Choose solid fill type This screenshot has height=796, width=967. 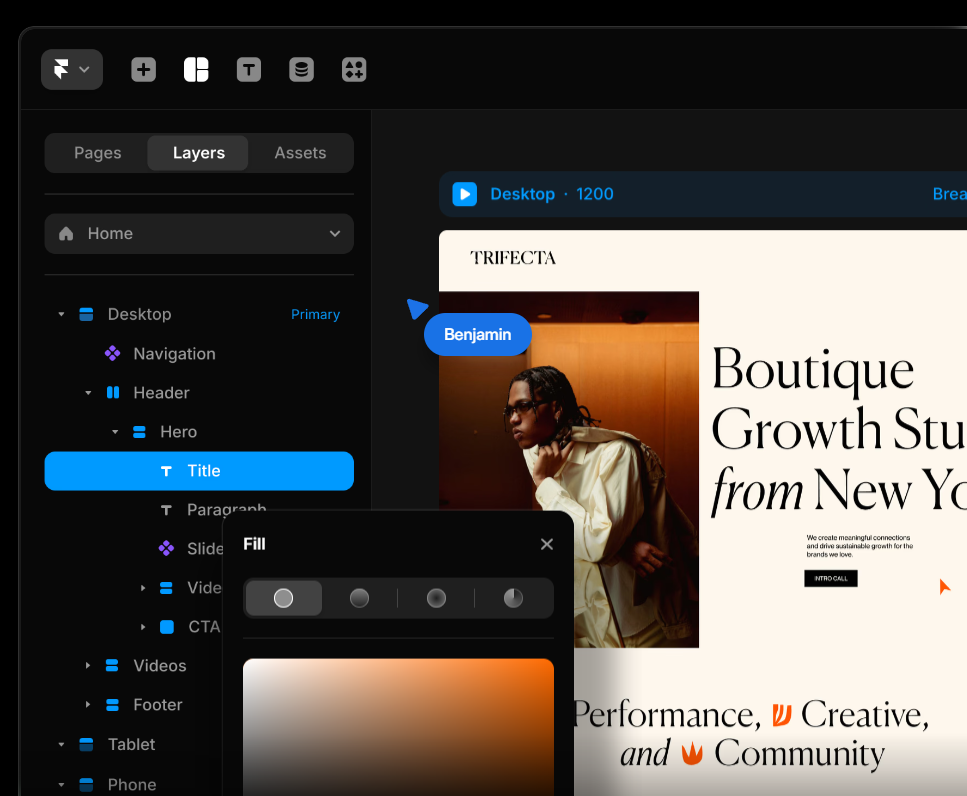[284, 598]
